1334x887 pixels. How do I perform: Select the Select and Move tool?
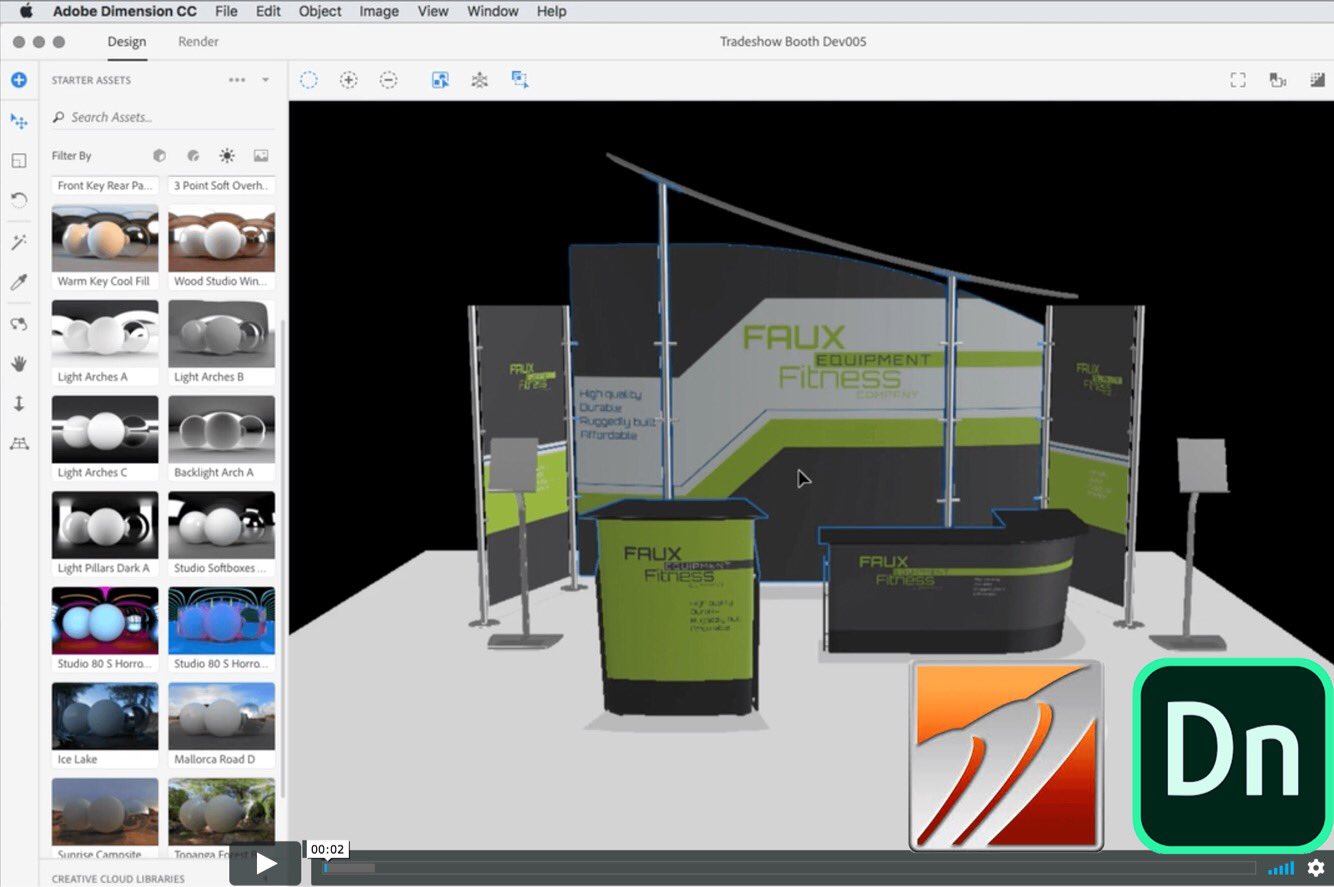coord(19,121)
